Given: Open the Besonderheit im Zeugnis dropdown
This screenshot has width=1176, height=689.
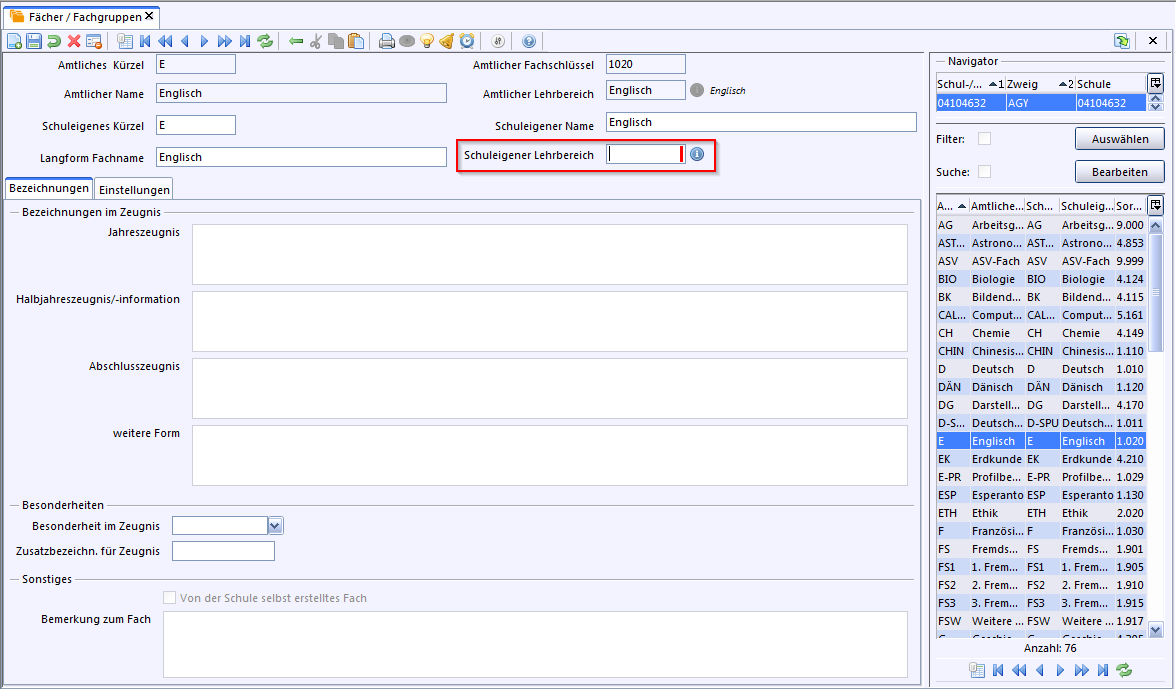Looking at the screenshot, I should pyautogui.click(x=276, y=525).
